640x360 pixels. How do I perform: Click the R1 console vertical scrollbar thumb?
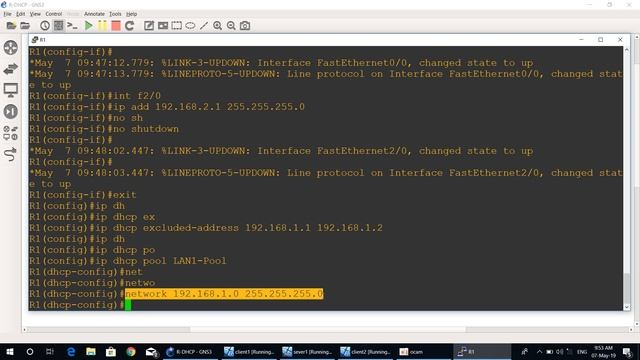627,287
